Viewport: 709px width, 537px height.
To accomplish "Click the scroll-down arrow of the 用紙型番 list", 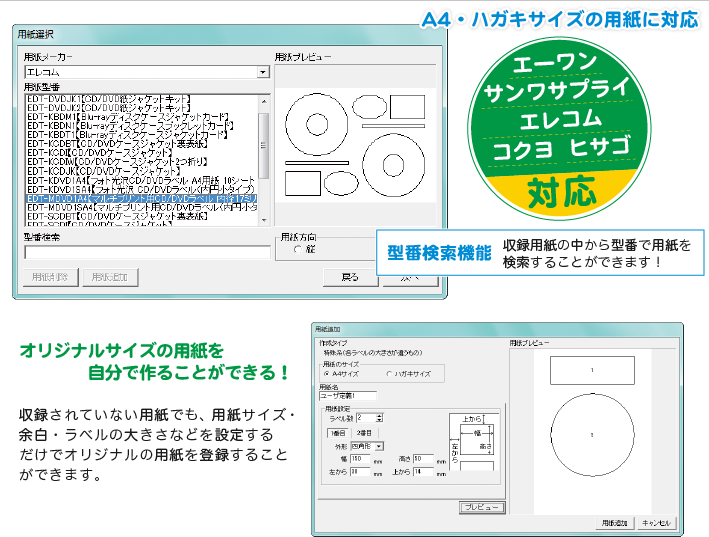I will pos(264,220).
